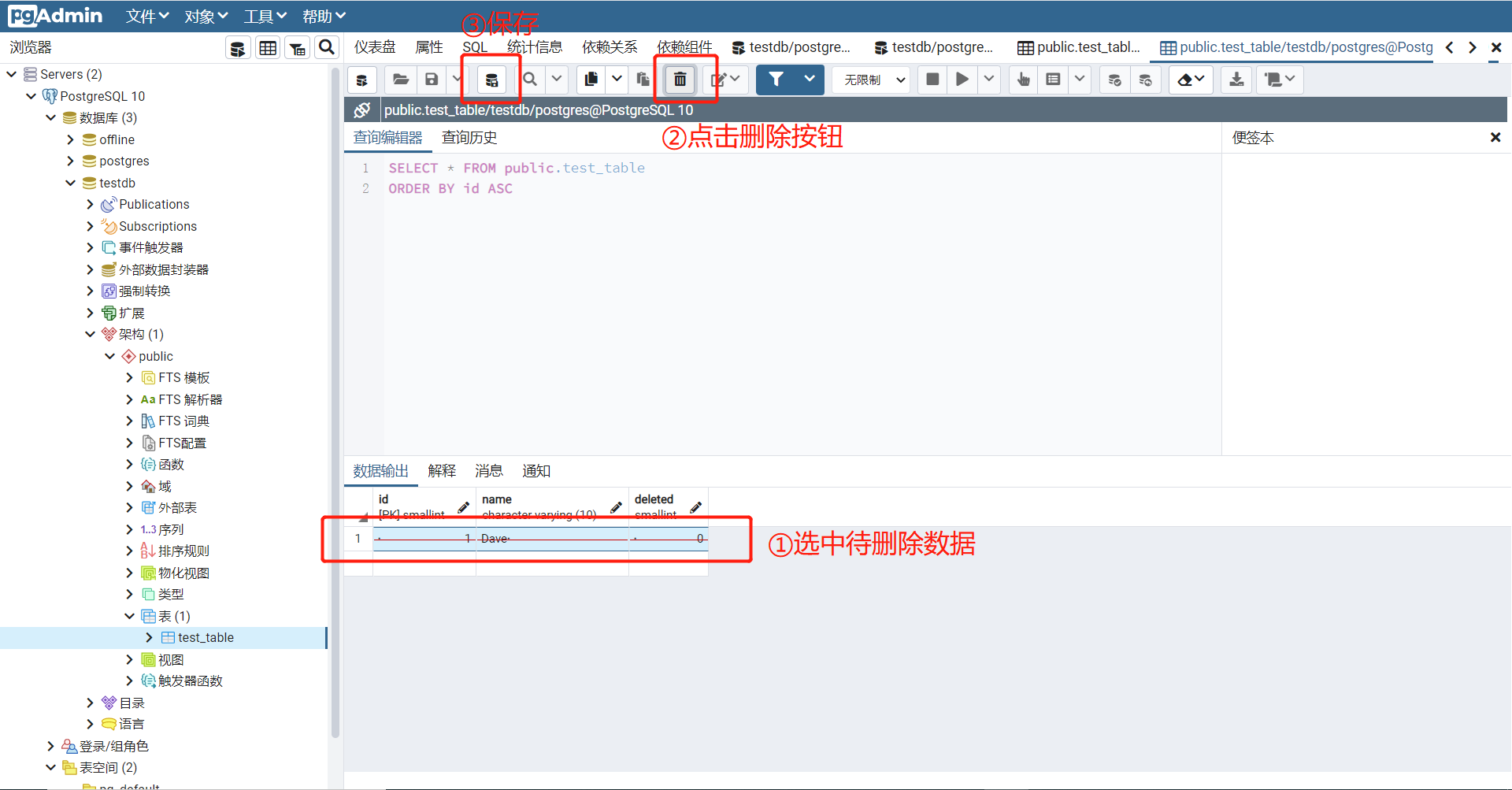Image resolution: width=1512 pixels, height=790 pixels.
Task: Execute the query with the play icon
Action: 961,79
